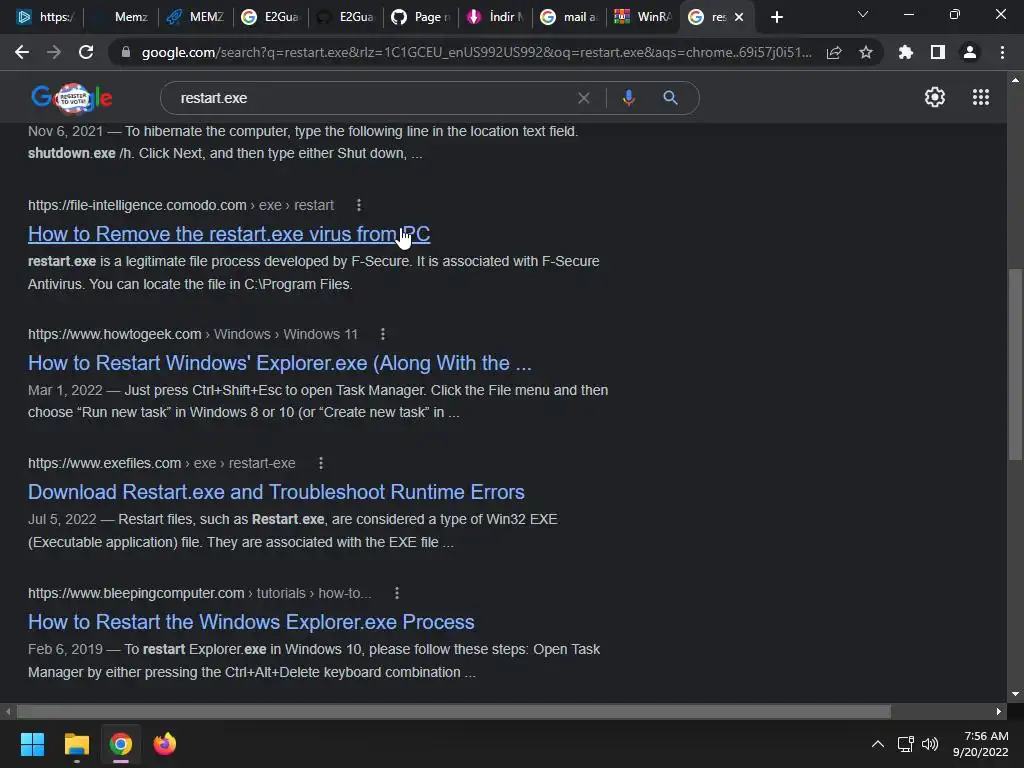Submit the search using the magnifier icon

pos(671,98)
